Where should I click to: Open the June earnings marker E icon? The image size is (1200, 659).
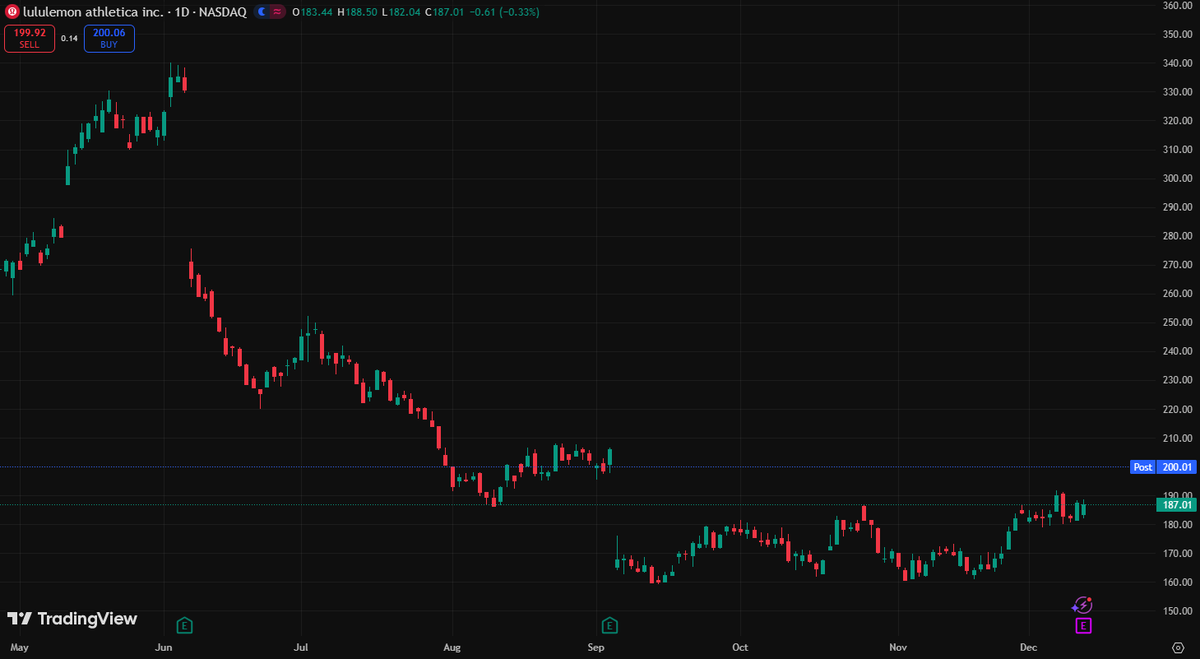(x=184, y=626)
